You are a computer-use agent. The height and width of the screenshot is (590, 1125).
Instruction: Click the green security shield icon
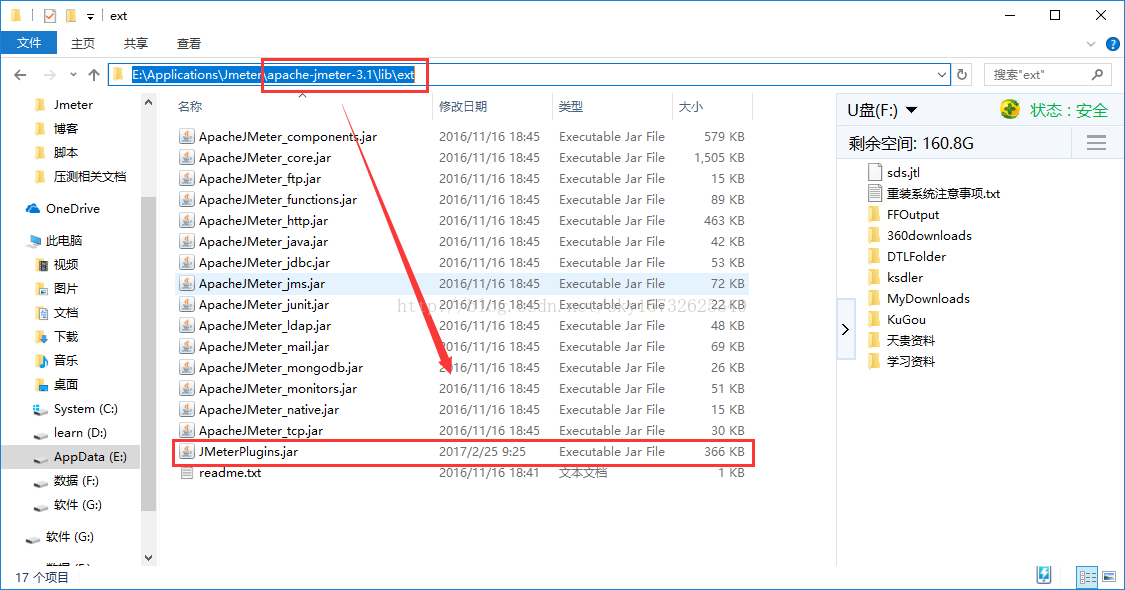point(1010,110)
